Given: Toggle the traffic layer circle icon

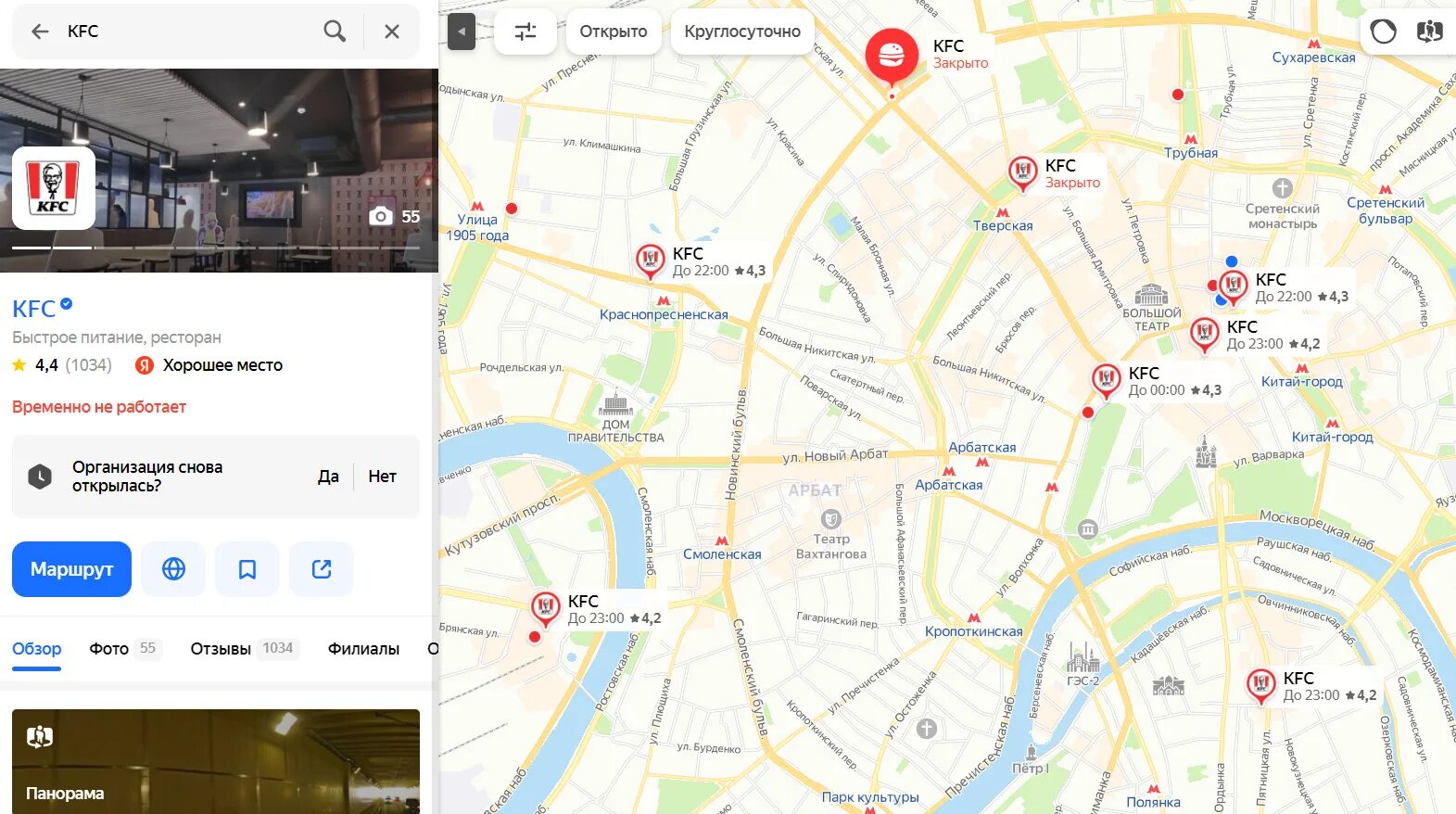Looking at the screenshot, I should tap(1383, 32).
